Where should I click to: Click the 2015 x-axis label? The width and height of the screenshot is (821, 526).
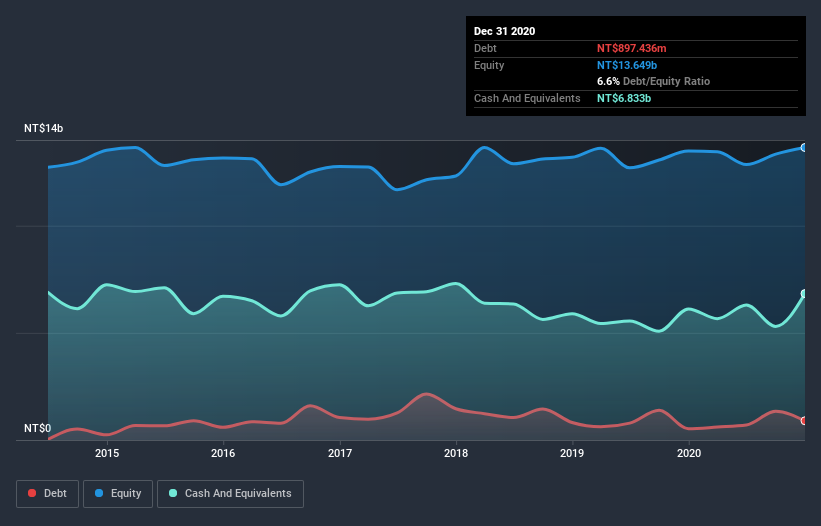pyautogui.click(x=107, y=453)
